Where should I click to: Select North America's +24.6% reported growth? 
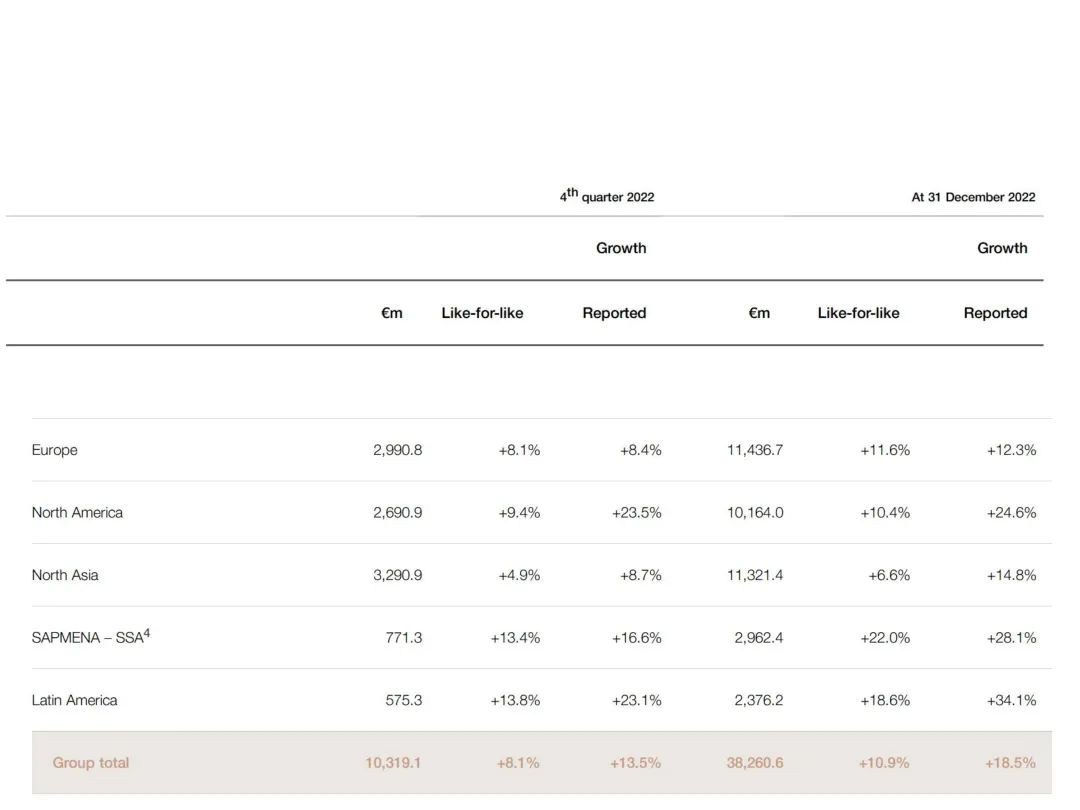(1011, 512)
